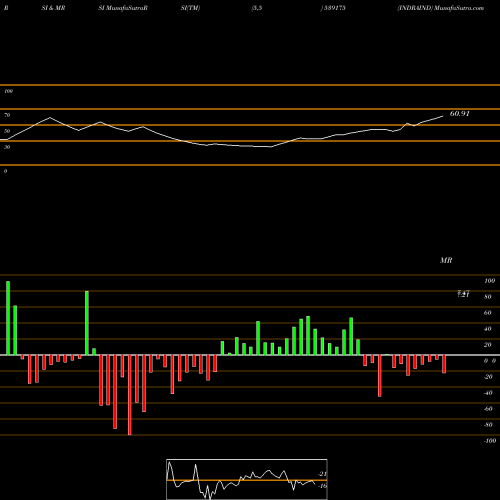Click the RSI axis label 0
Image resolution: width=500 pixels, height=500 pixels.
pos(5,171)
